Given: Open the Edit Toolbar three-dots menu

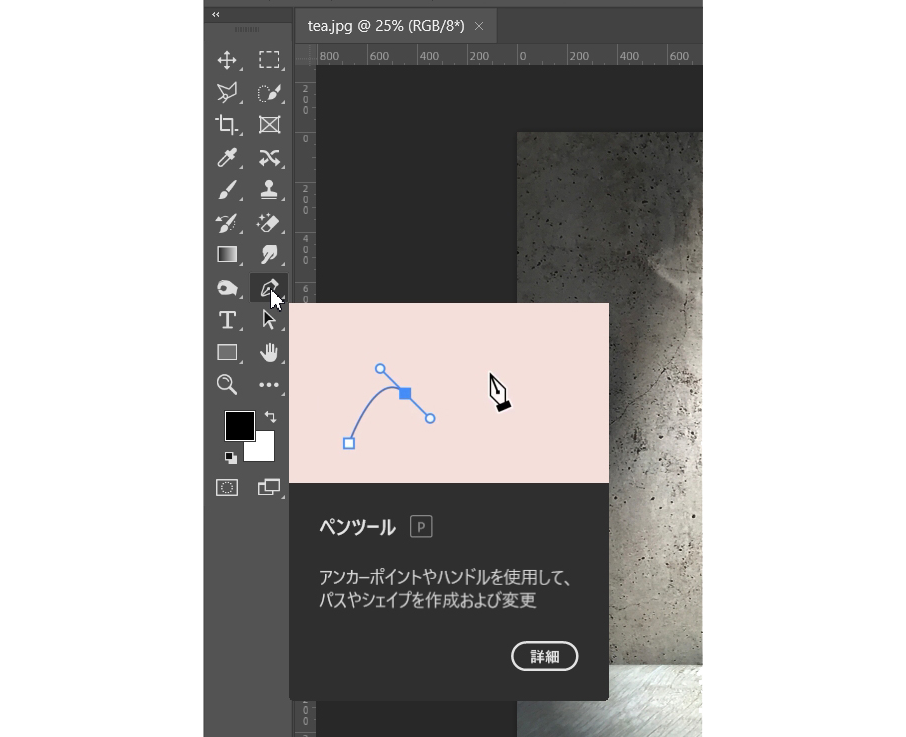Looking at the screenshot, I should 269,385.
